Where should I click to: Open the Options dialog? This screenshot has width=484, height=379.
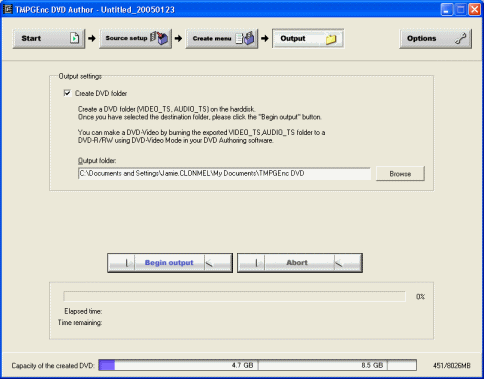[435, 39]
